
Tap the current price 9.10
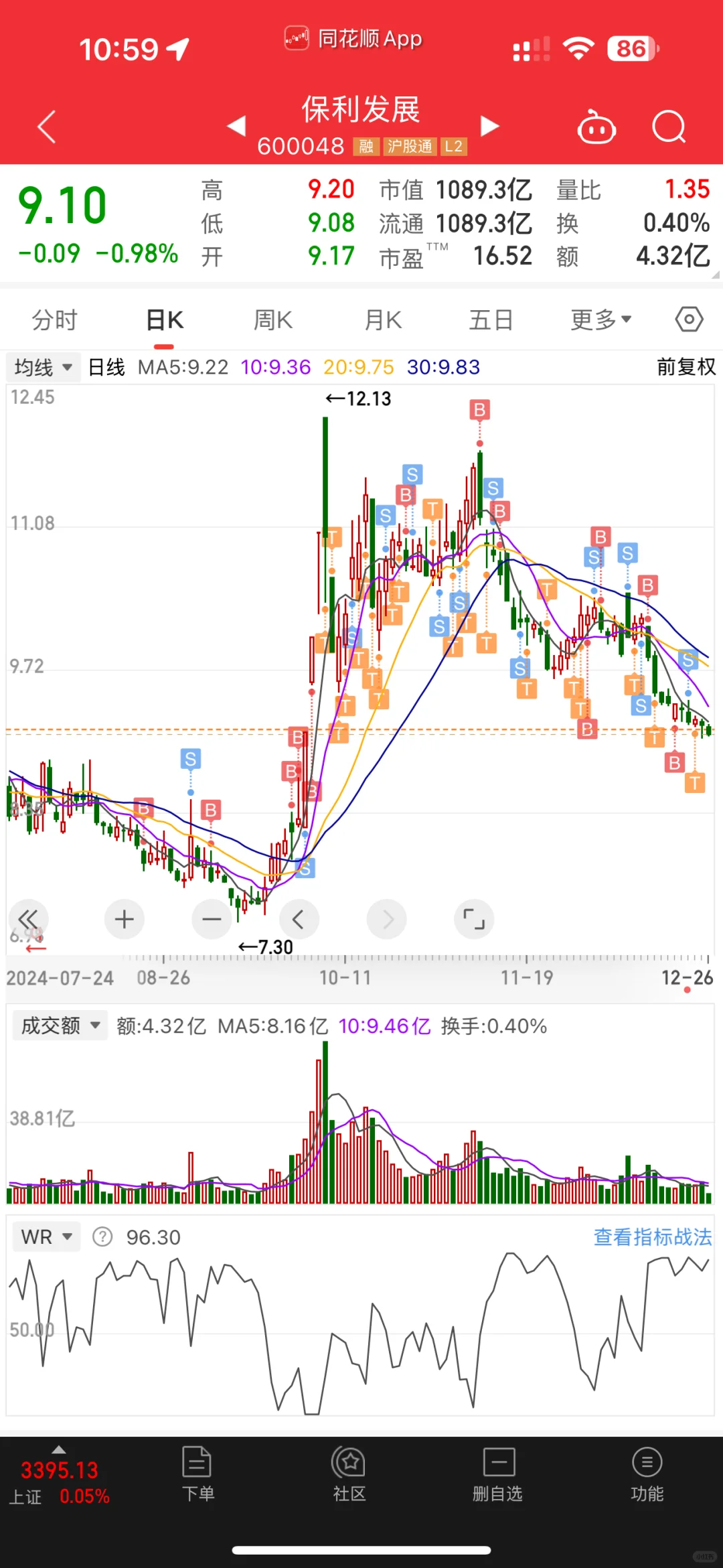pyautogui.click(x=62, y=204)
